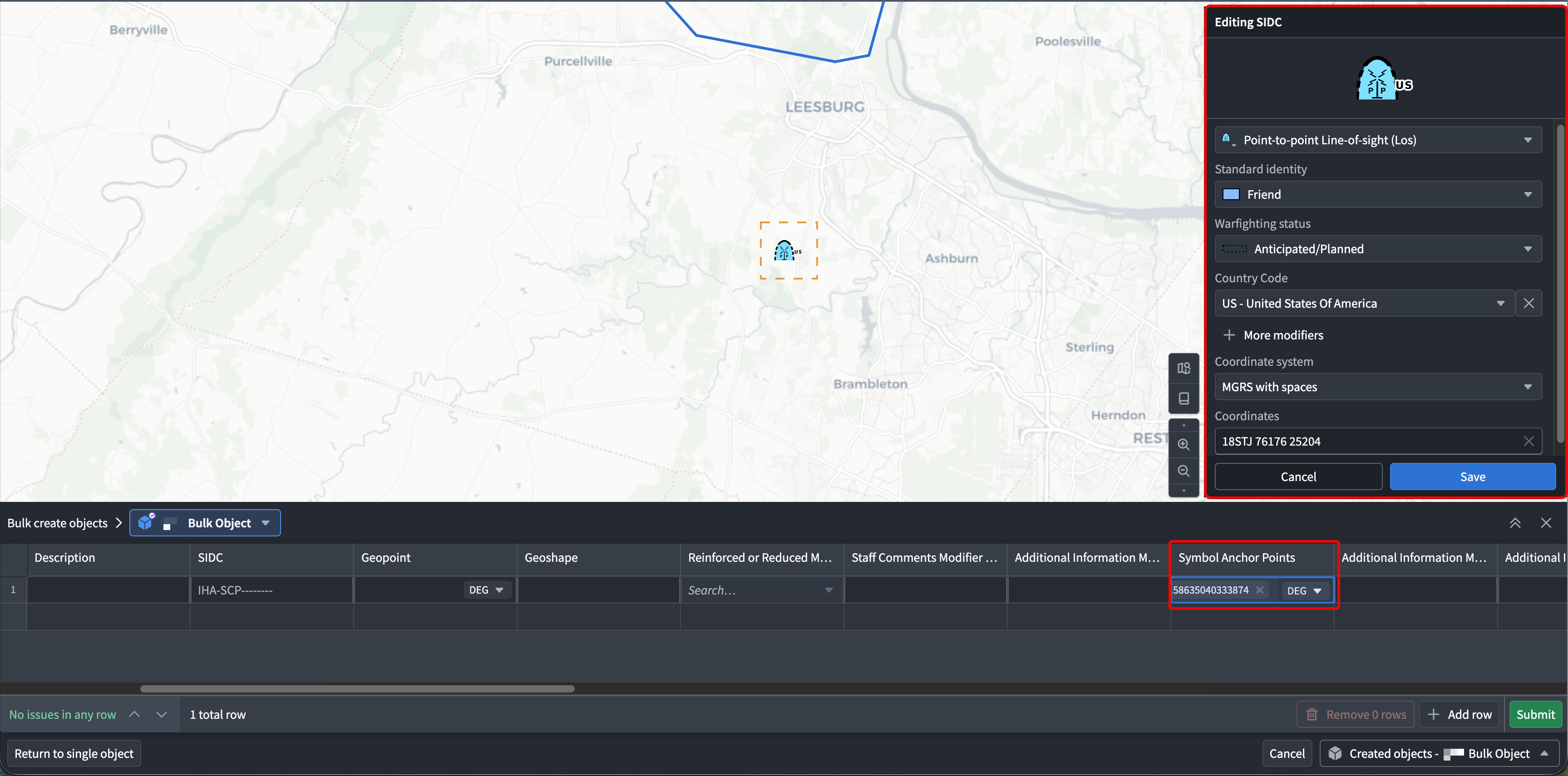Open the Warfighting status dropdown

(x=1378, y=249)
